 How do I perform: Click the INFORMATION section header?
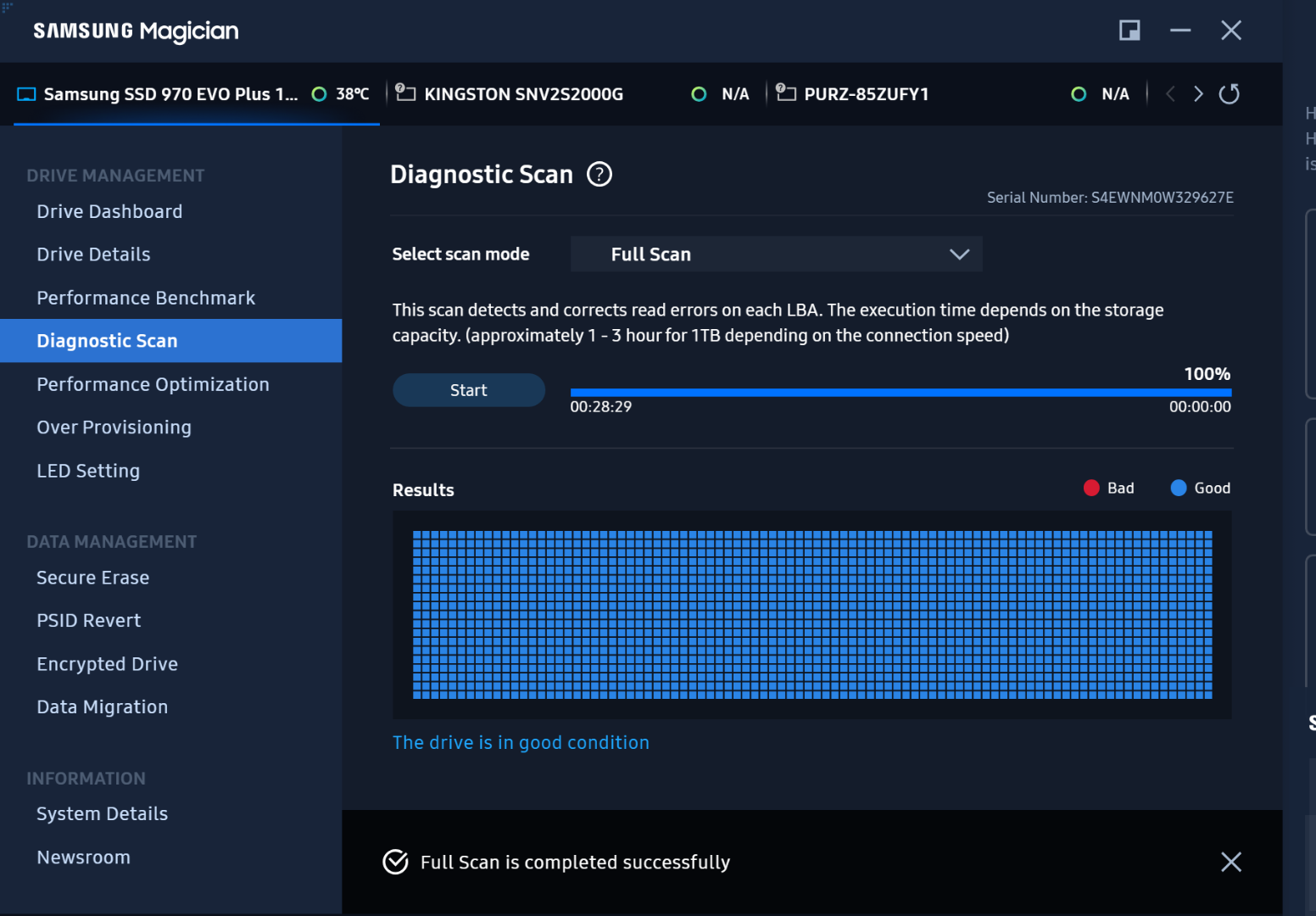point(86,779)
